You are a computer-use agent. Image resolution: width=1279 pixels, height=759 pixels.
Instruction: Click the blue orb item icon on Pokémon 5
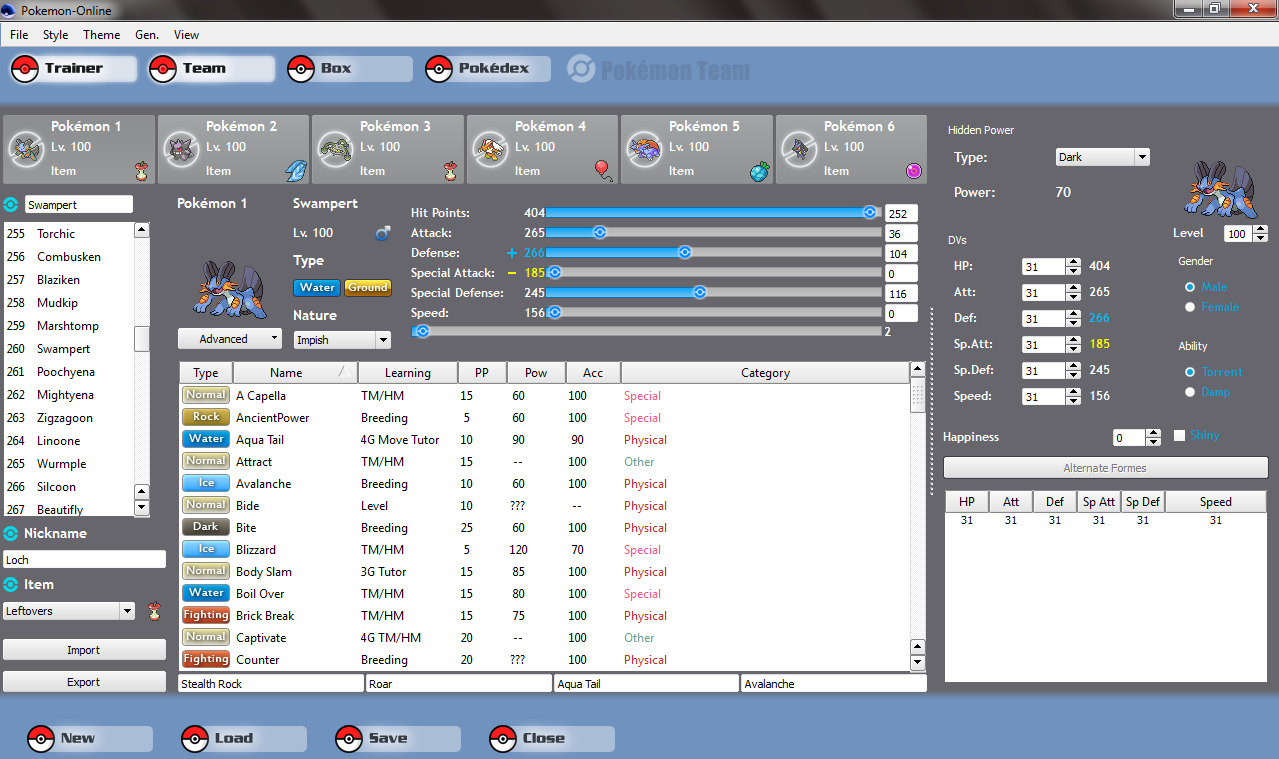coord(759,170)
